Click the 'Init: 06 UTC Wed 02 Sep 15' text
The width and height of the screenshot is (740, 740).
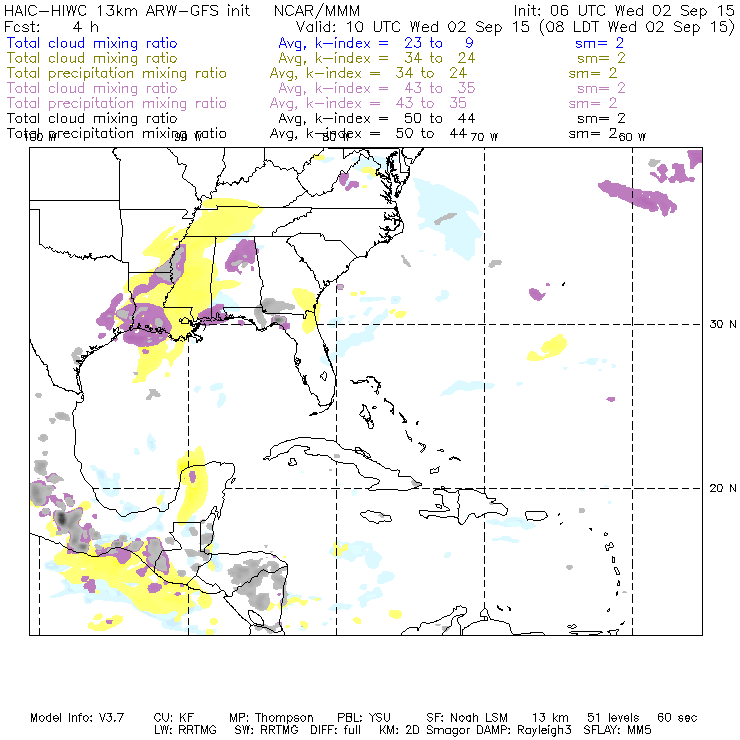point(624,10)
